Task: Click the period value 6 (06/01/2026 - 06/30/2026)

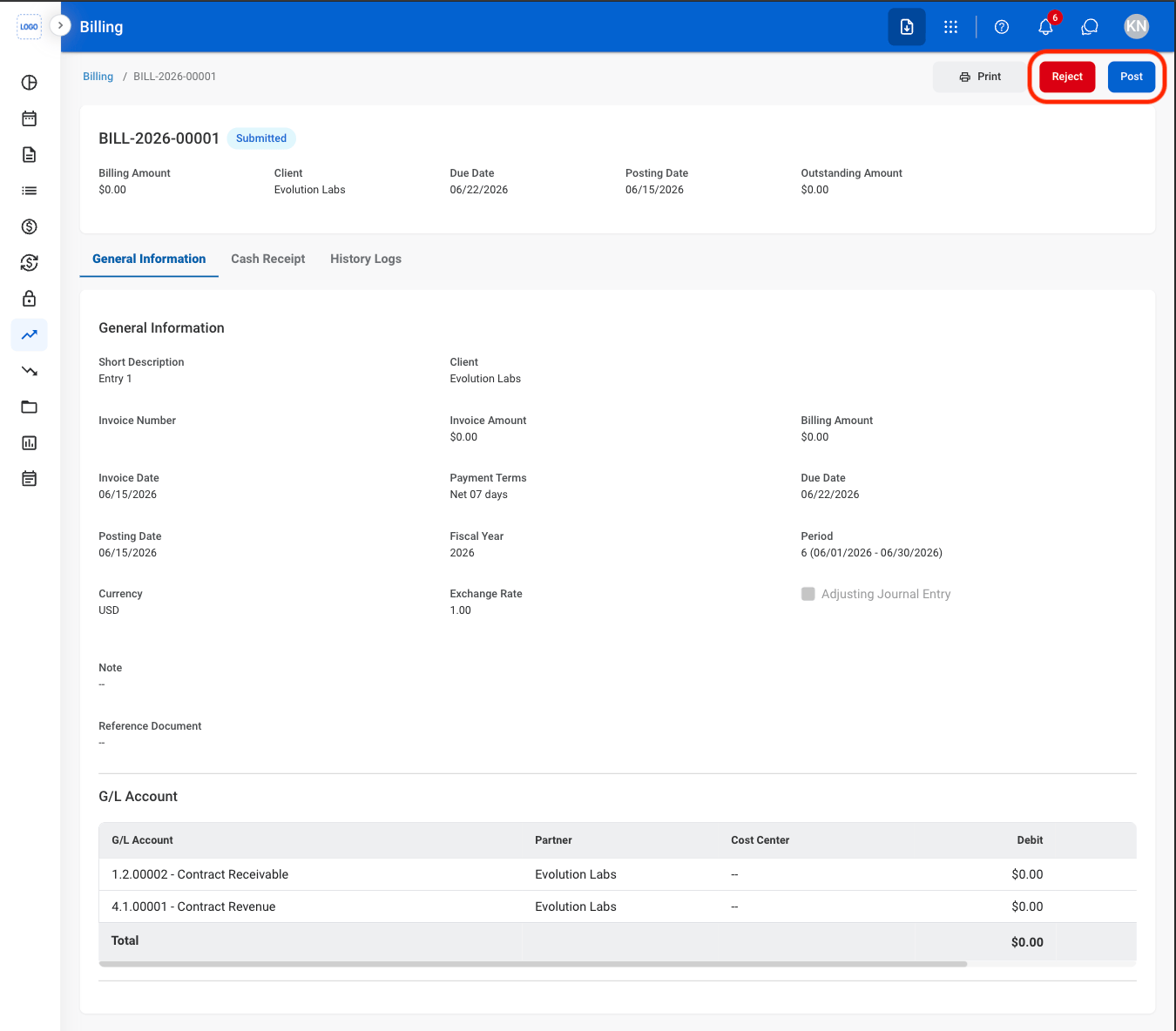Action: click(871, 553)
